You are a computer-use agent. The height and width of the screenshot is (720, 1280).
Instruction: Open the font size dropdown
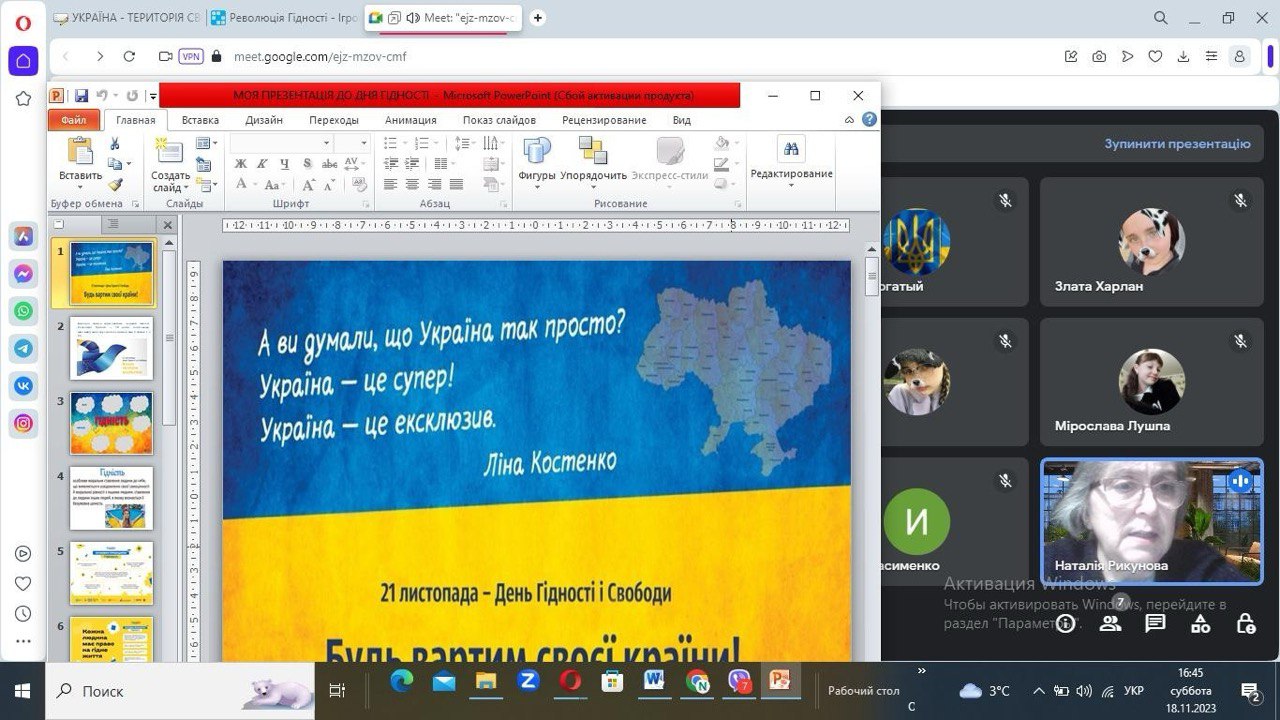pos(365,144)
